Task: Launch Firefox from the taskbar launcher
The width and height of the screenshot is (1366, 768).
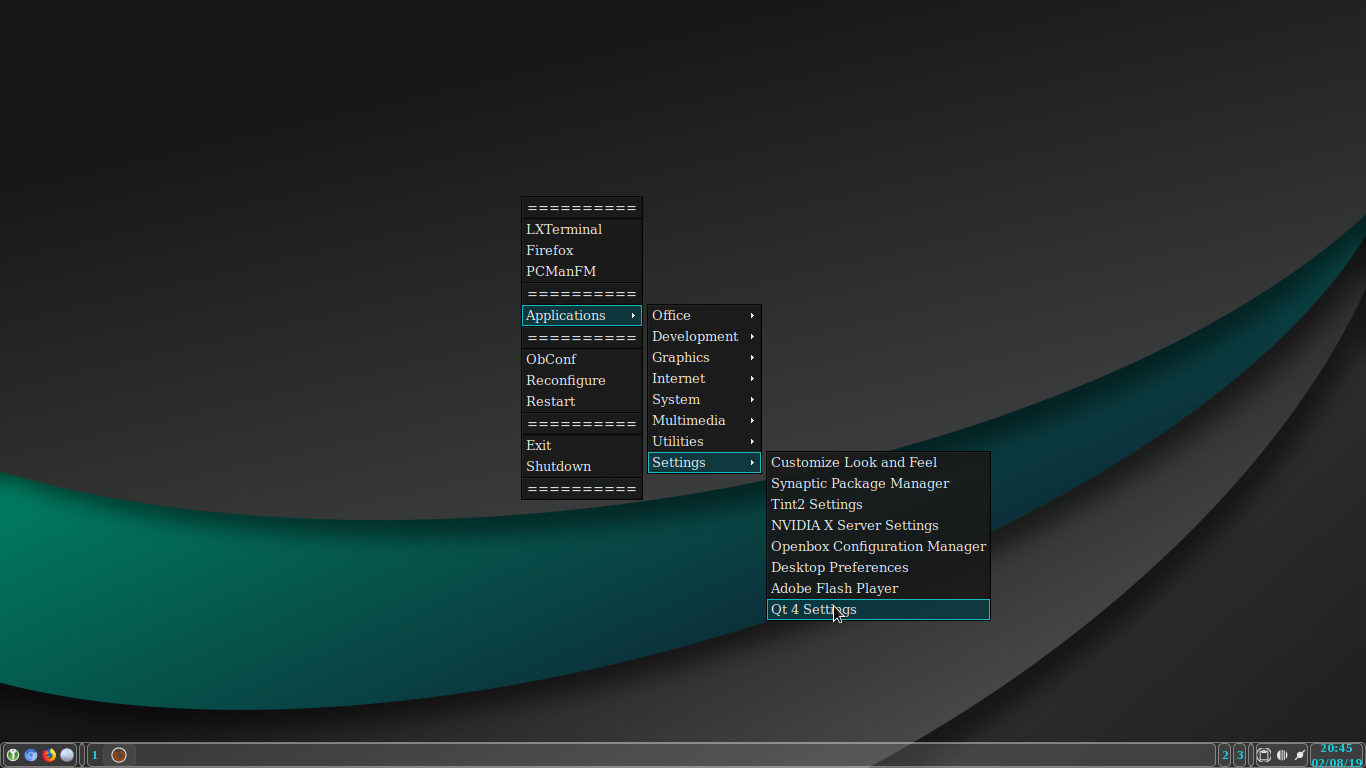Action: point(49,755)
